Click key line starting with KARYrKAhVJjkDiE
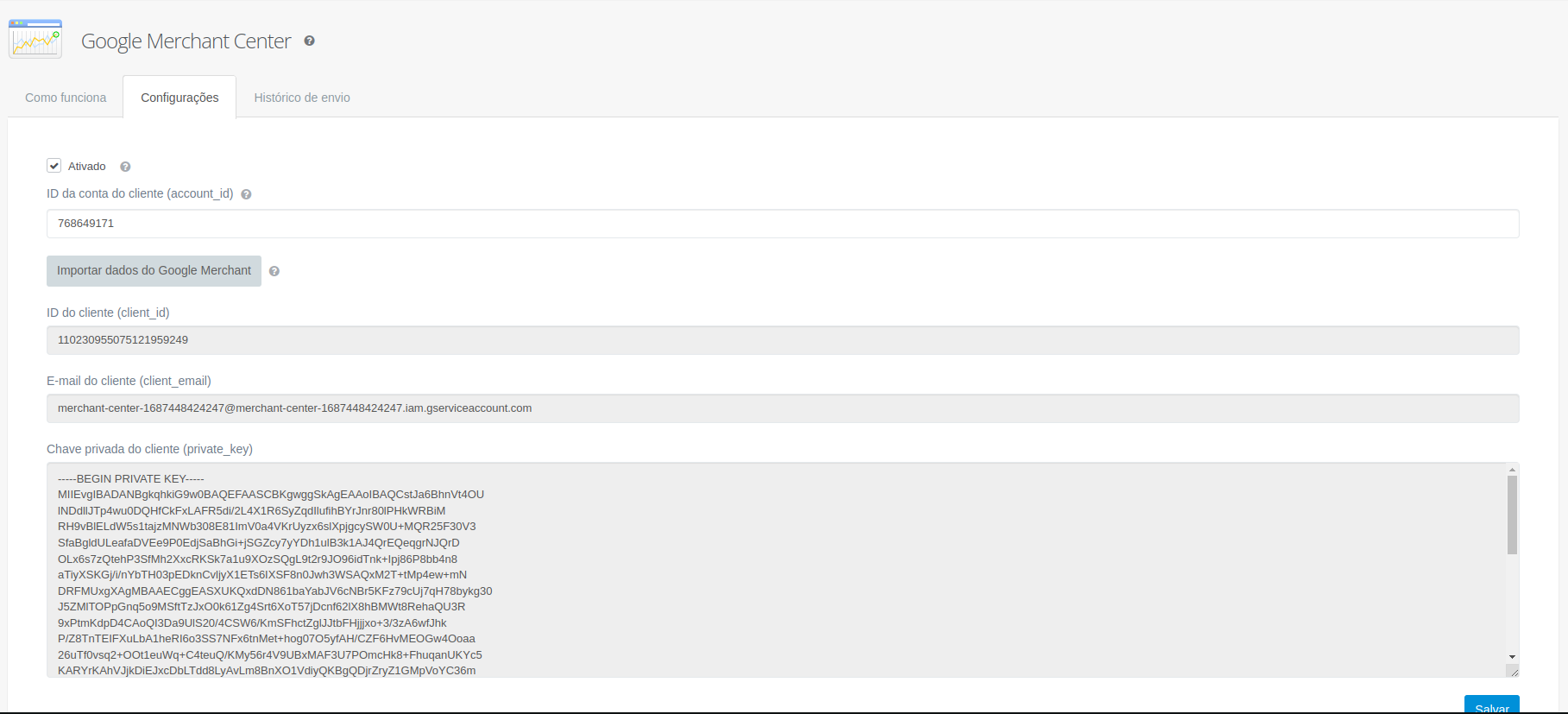 pyautogui.click(x=267, y=671)
